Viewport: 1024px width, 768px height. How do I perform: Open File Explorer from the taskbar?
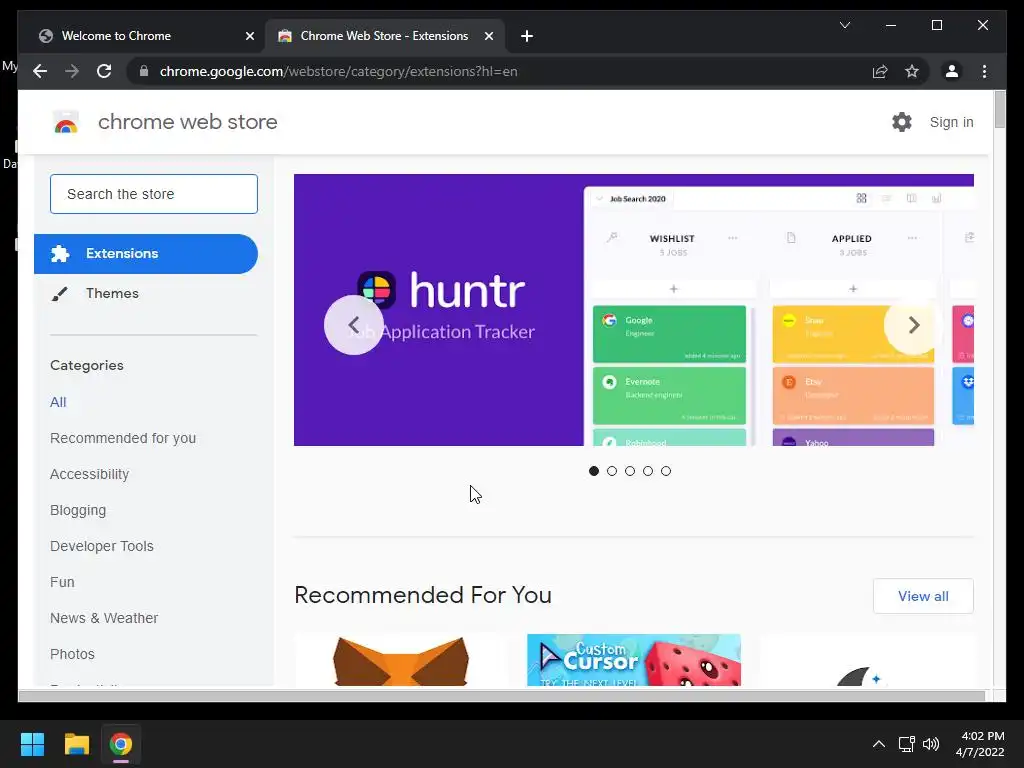[76, 744]
